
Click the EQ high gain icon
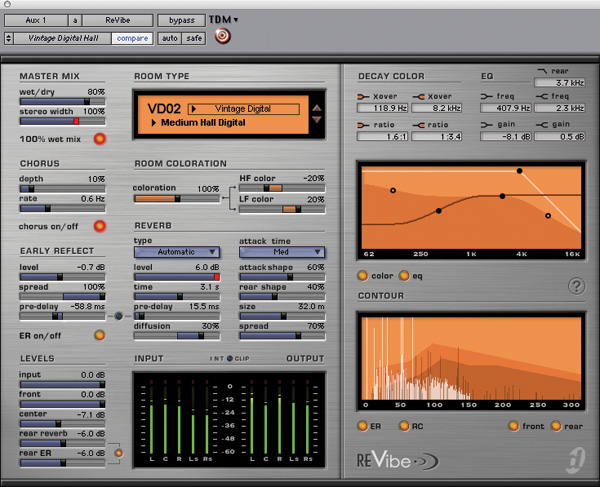pos(542,125)
